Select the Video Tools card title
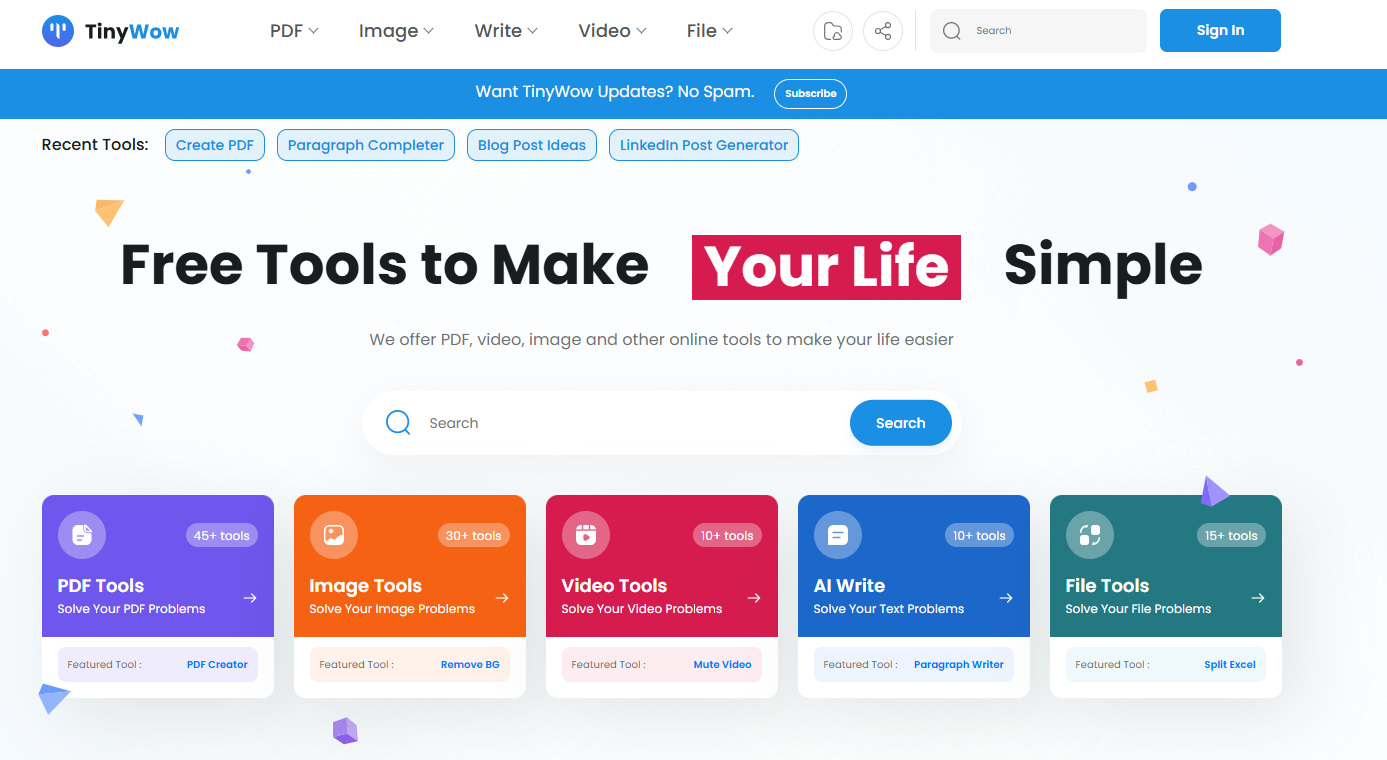 click(x=614, y=586)
